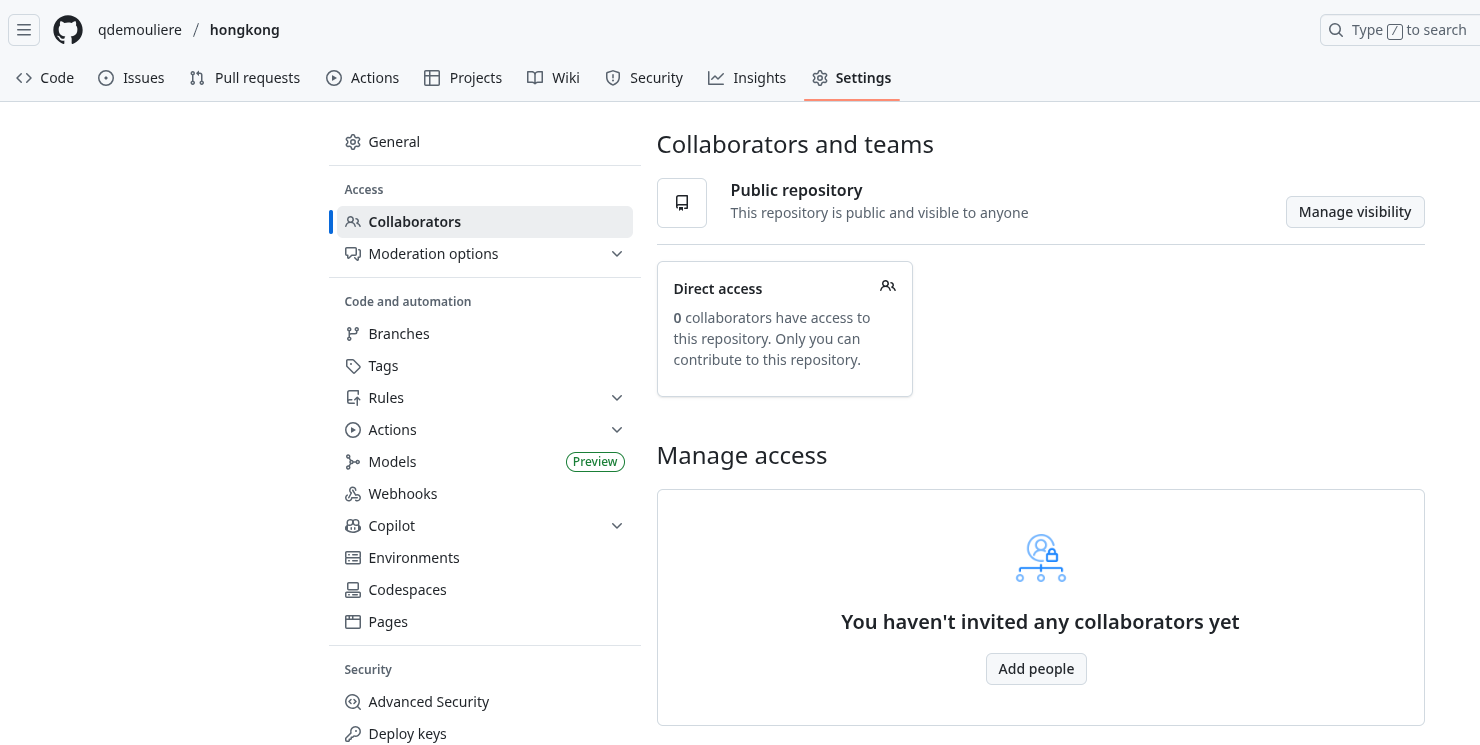Open General settings in sidebar
Viewport: 1480px width, 745px height.
394,142
